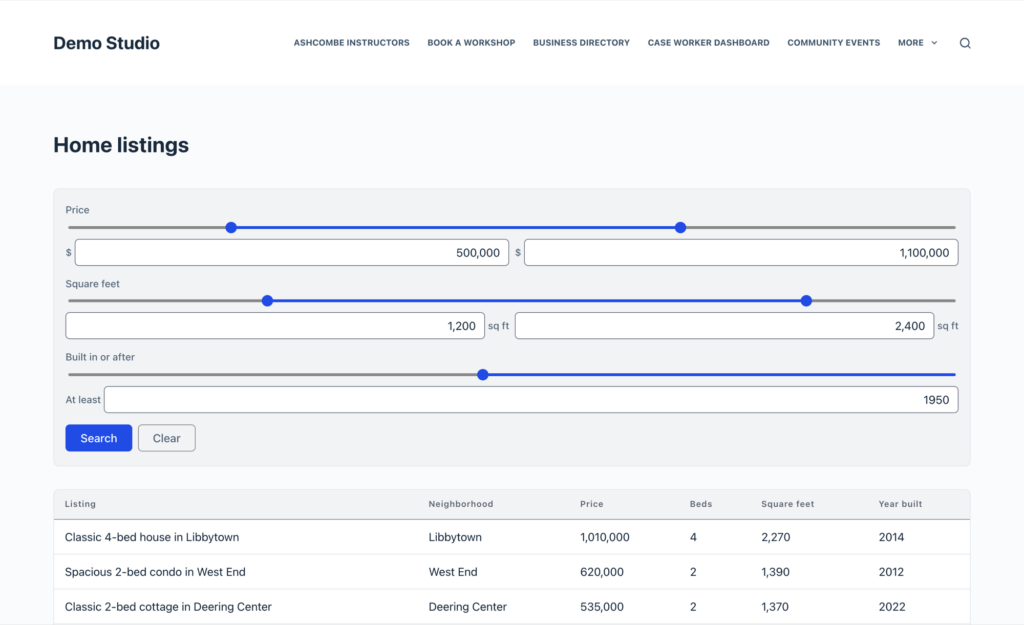This screenshot has height=625, width=1024.
Task: Click the Price column header in table
Action: click(592, 504)
